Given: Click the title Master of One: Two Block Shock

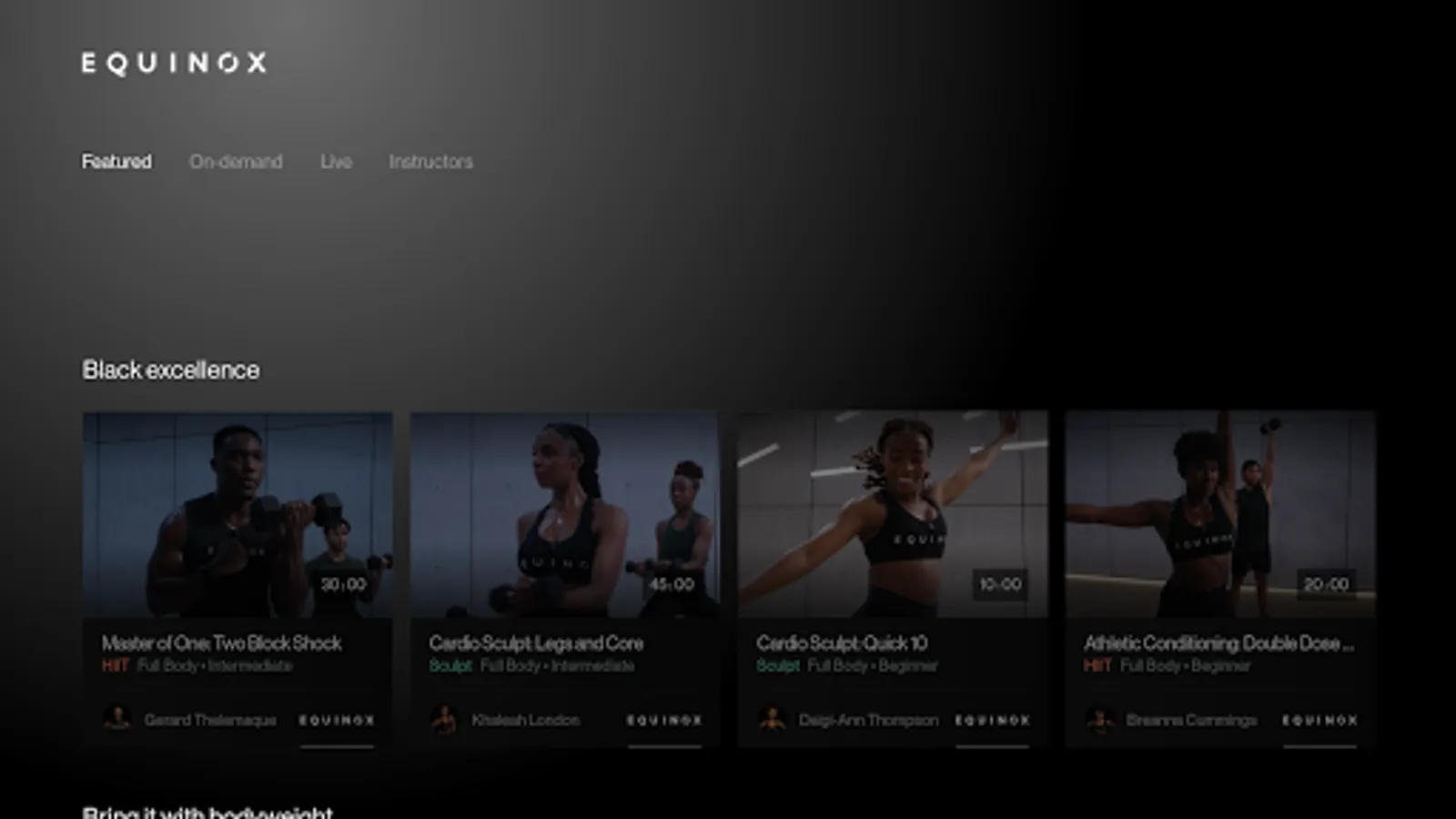Looking at the screenshot, I should tap(221, 643).
